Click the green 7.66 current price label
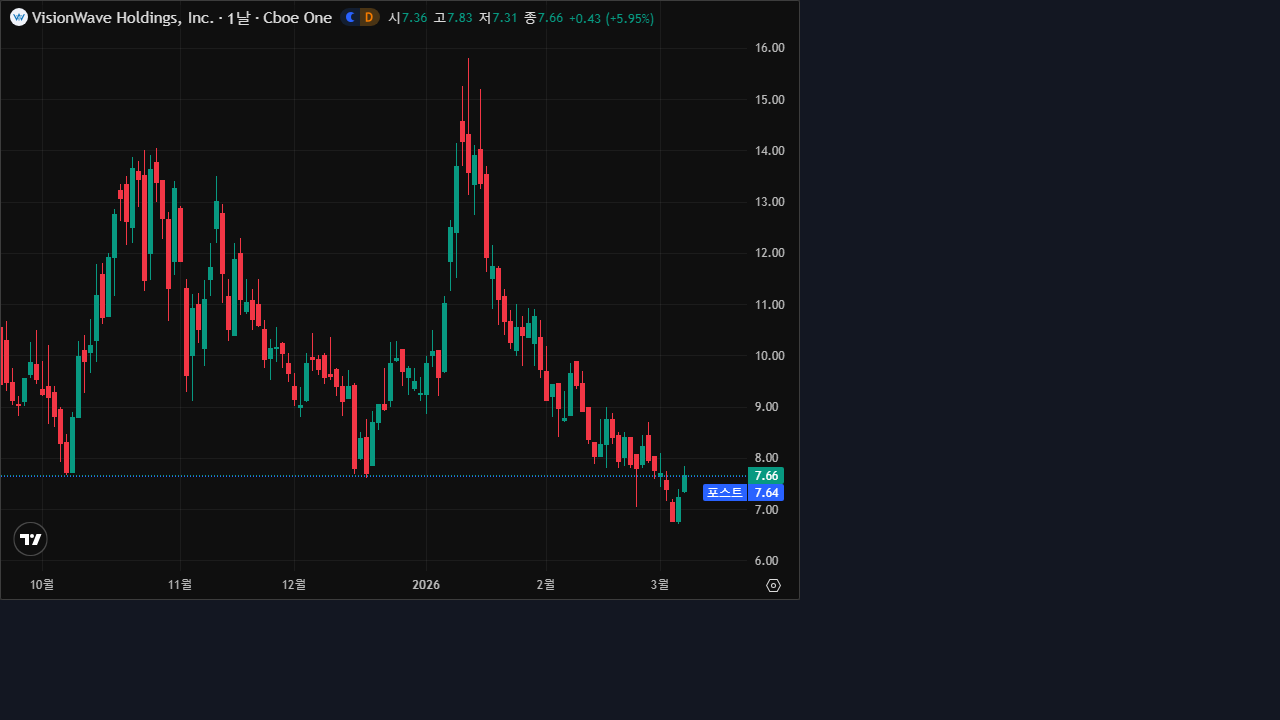The image size is (1280, 720). (766, 475)
